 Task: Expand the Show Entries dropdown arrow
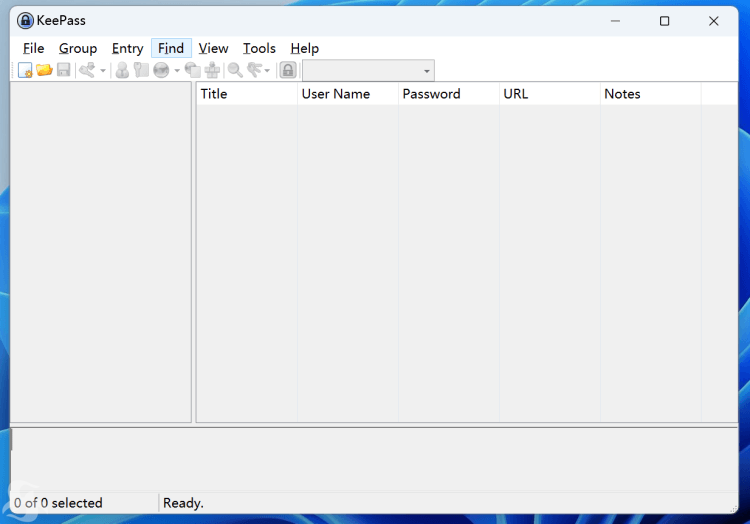[267, 71]
